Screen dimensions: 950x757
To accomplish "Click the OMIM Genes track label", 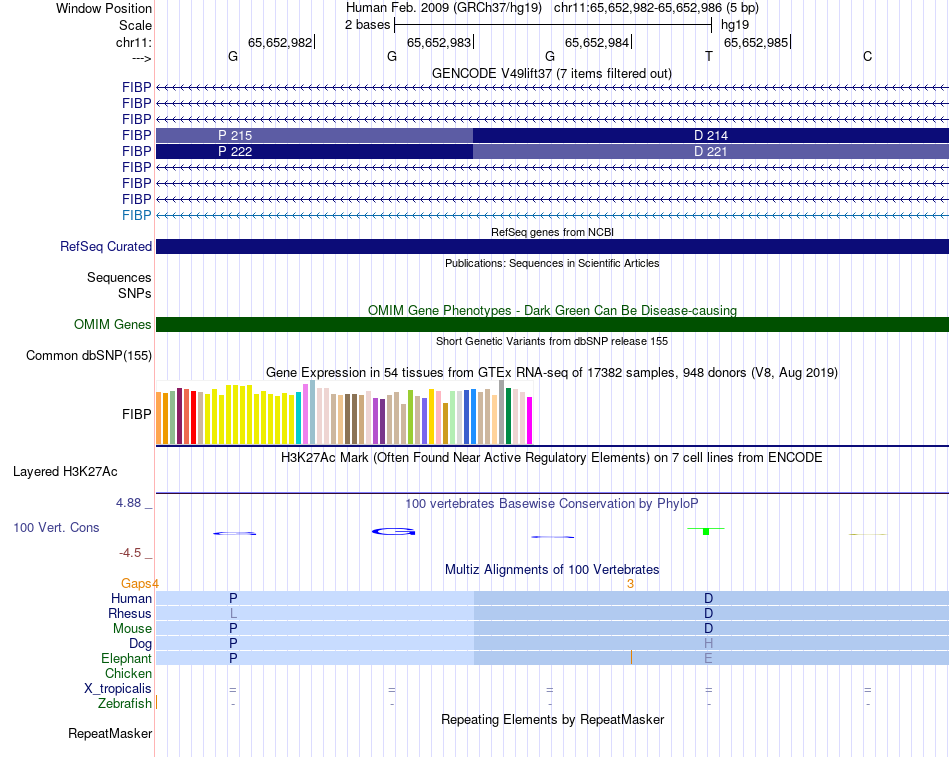I will (113, 324).
